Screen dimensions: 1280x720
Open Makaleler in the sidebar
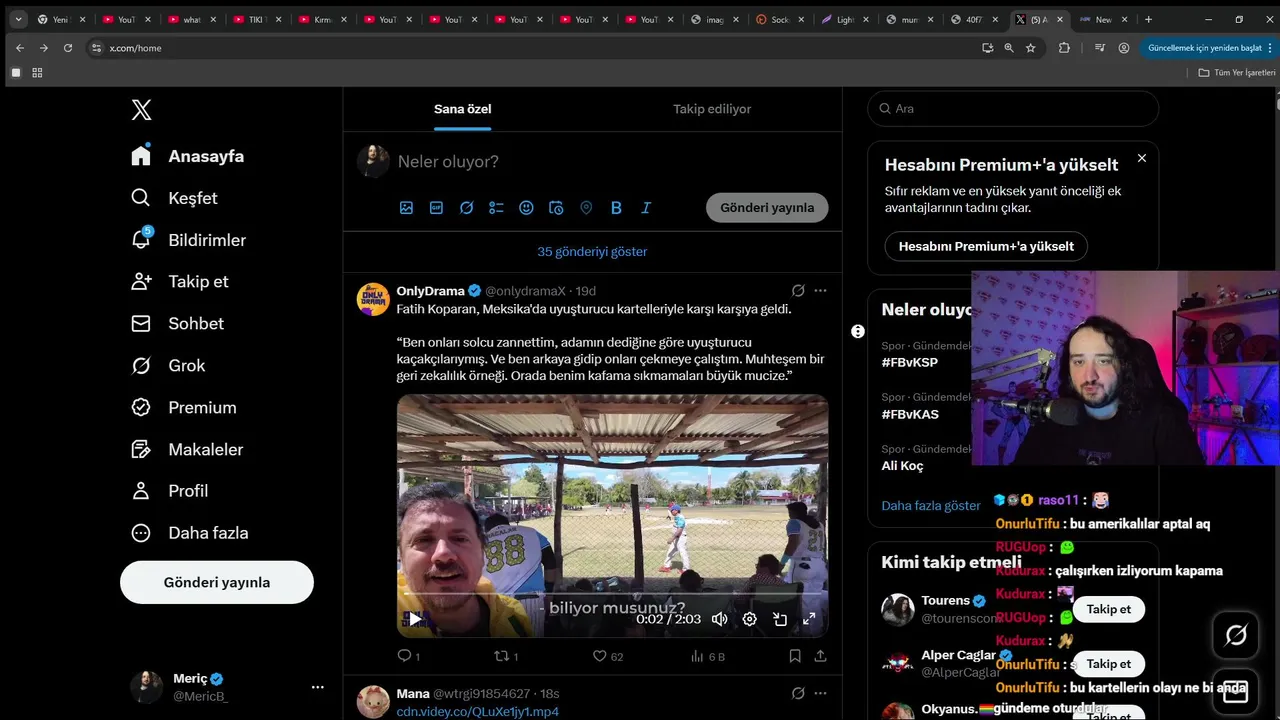tap(188, 450)
